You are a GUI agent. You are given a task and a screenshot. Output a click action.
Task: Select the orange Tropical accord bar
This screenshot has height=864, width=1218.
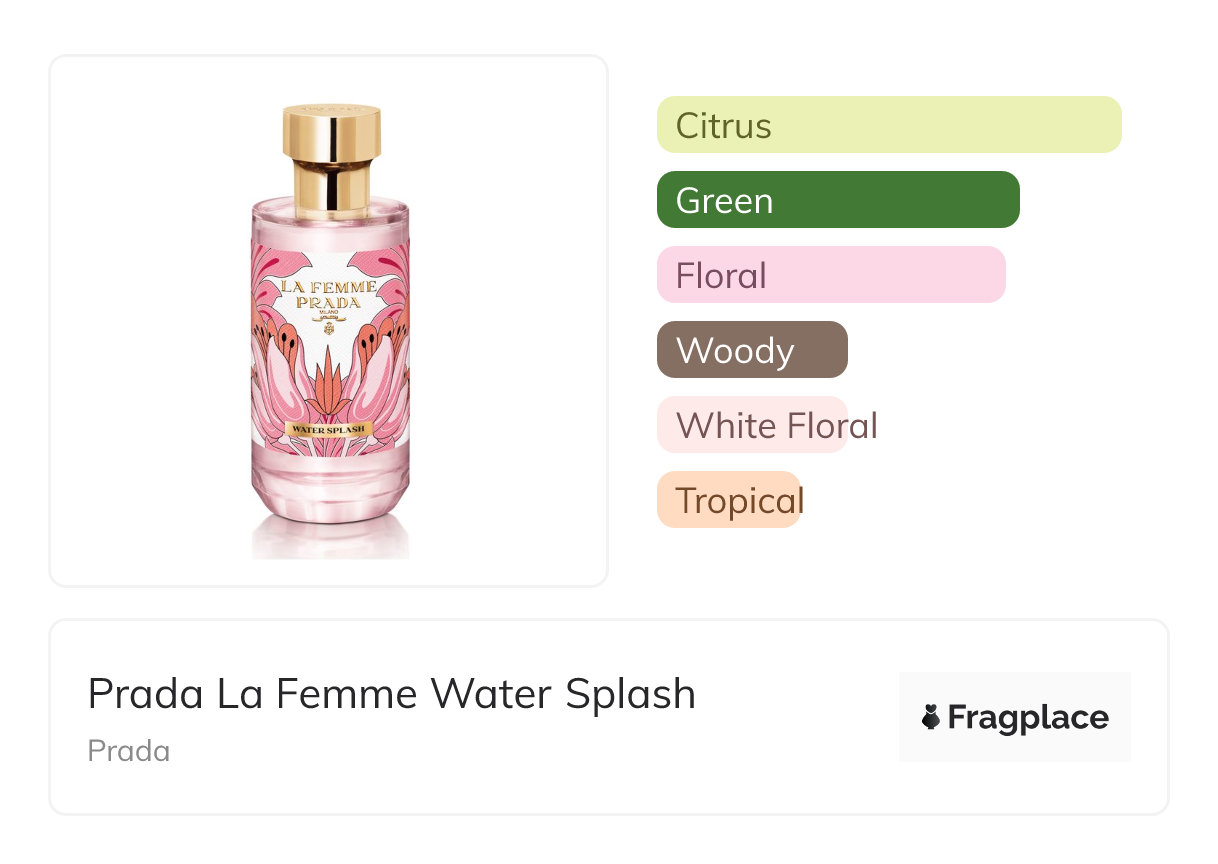(x=728, y=500)
